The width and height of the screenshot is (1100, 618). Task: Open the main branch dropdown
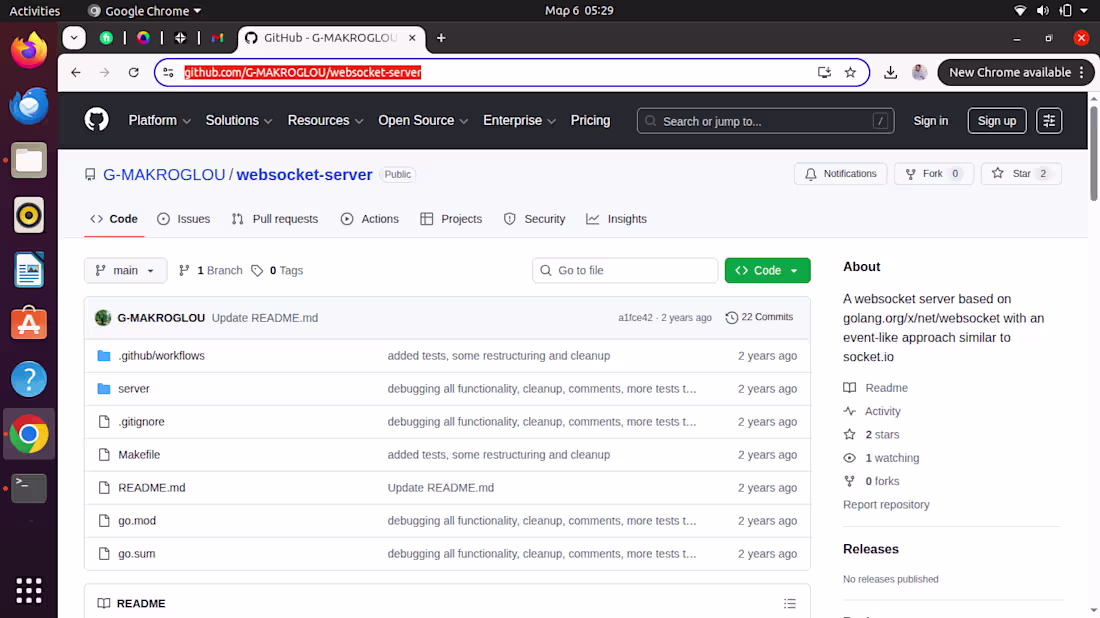[x=125, y=270]
